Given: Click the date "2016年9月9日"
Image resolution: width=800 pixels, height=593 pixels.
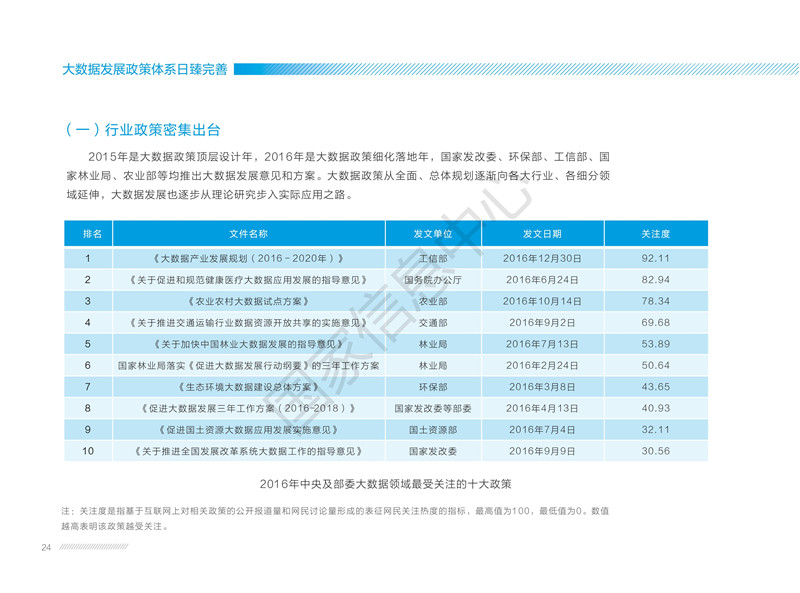Looking at the screenshot, I should click(542, 452).
